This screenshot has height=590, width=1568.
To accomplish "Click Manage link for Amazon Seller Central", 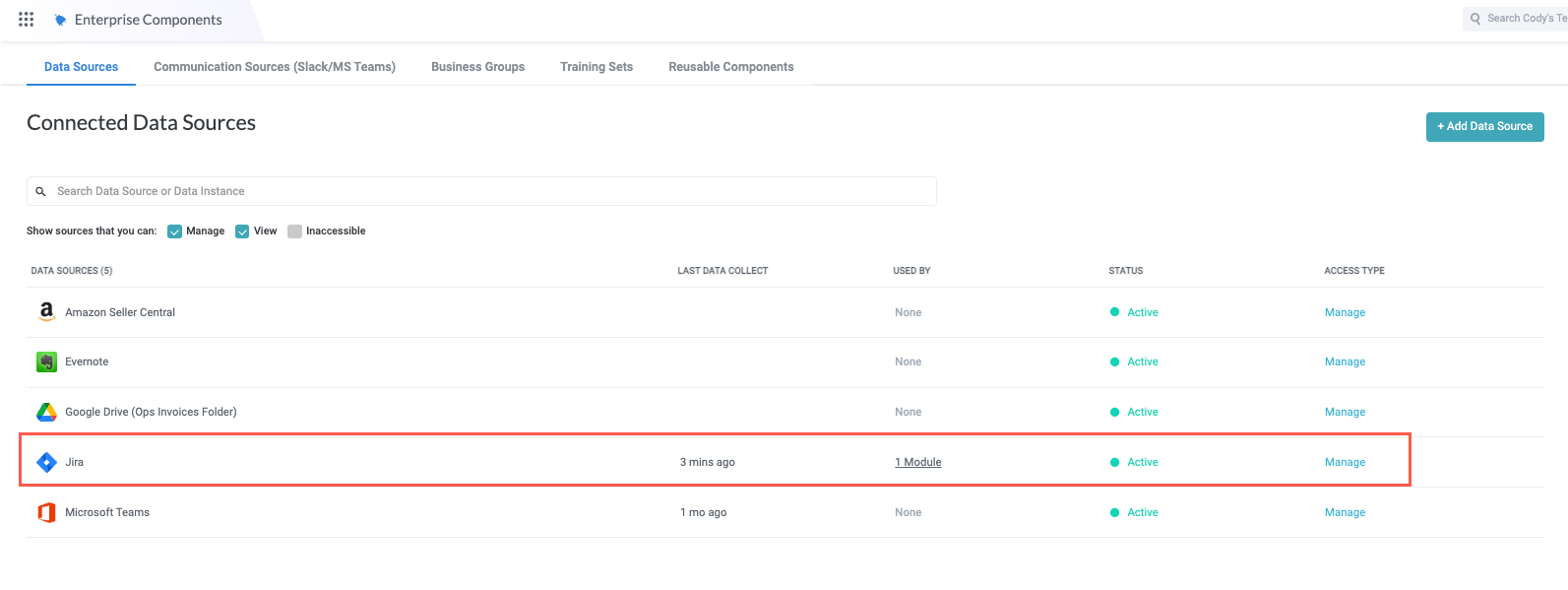I will pyautogui.click(x=1345, y=312).
